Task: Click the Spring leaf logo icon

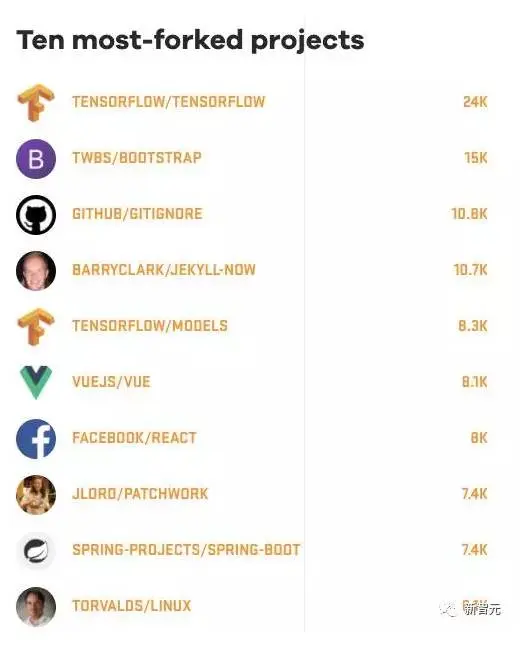Action: tap(36, 550)
